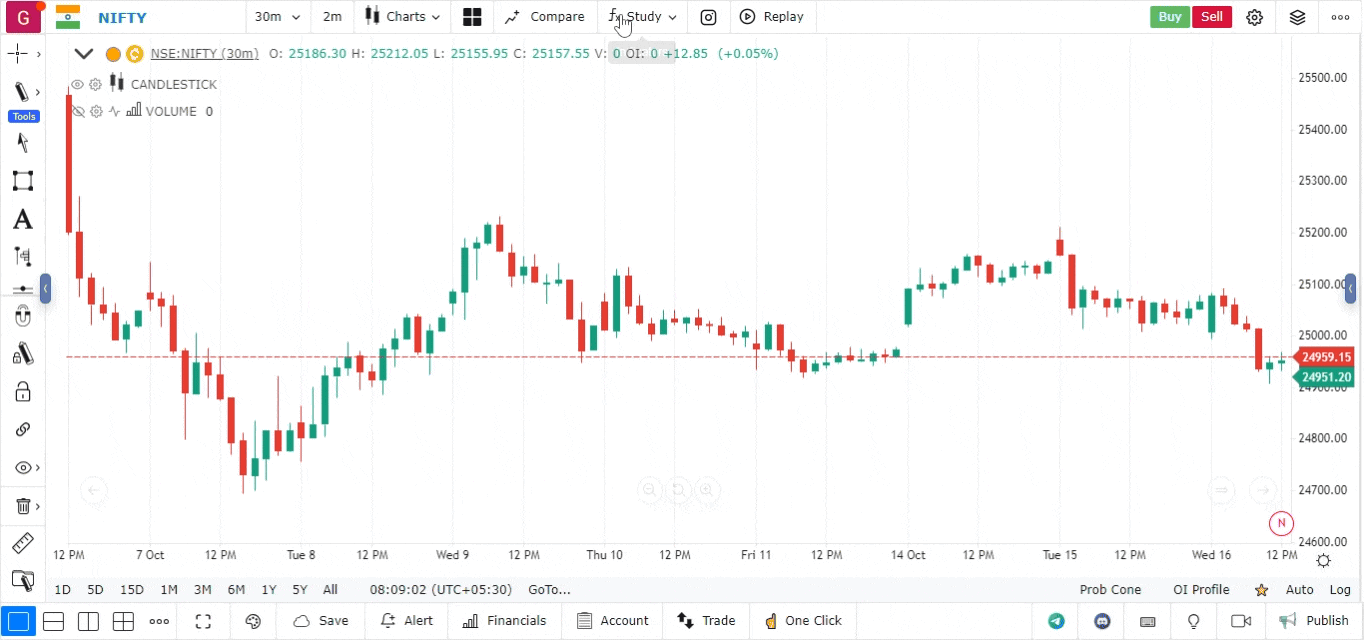Open the layers panel icon

pyautogui.click(x=1297, y=17)
